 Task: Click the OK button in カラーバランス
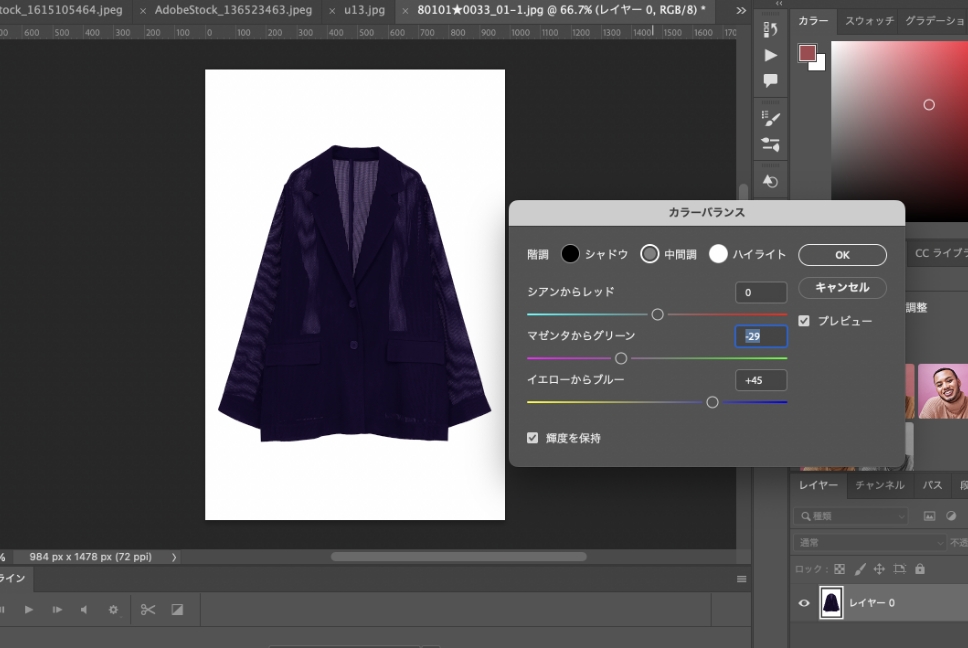pos(842,255)
